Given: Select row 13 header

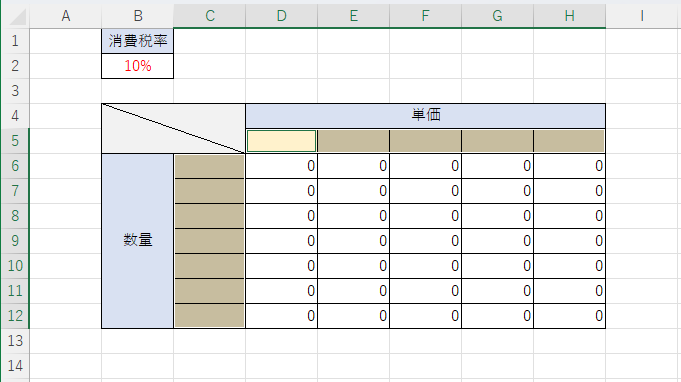Looking at the screenshot, I should tap(15, 341).
